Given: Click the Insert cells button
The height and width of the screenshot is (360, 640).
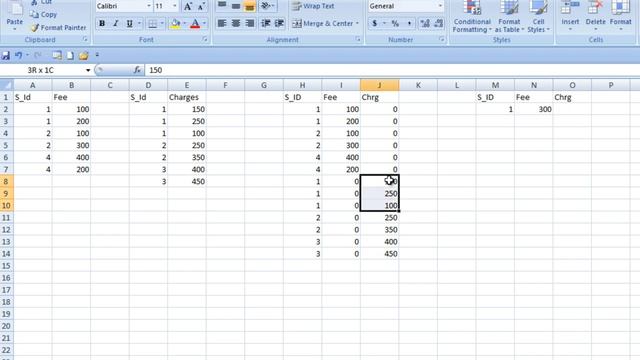Looking at the screenshot, I should click(x=570, y=17).
